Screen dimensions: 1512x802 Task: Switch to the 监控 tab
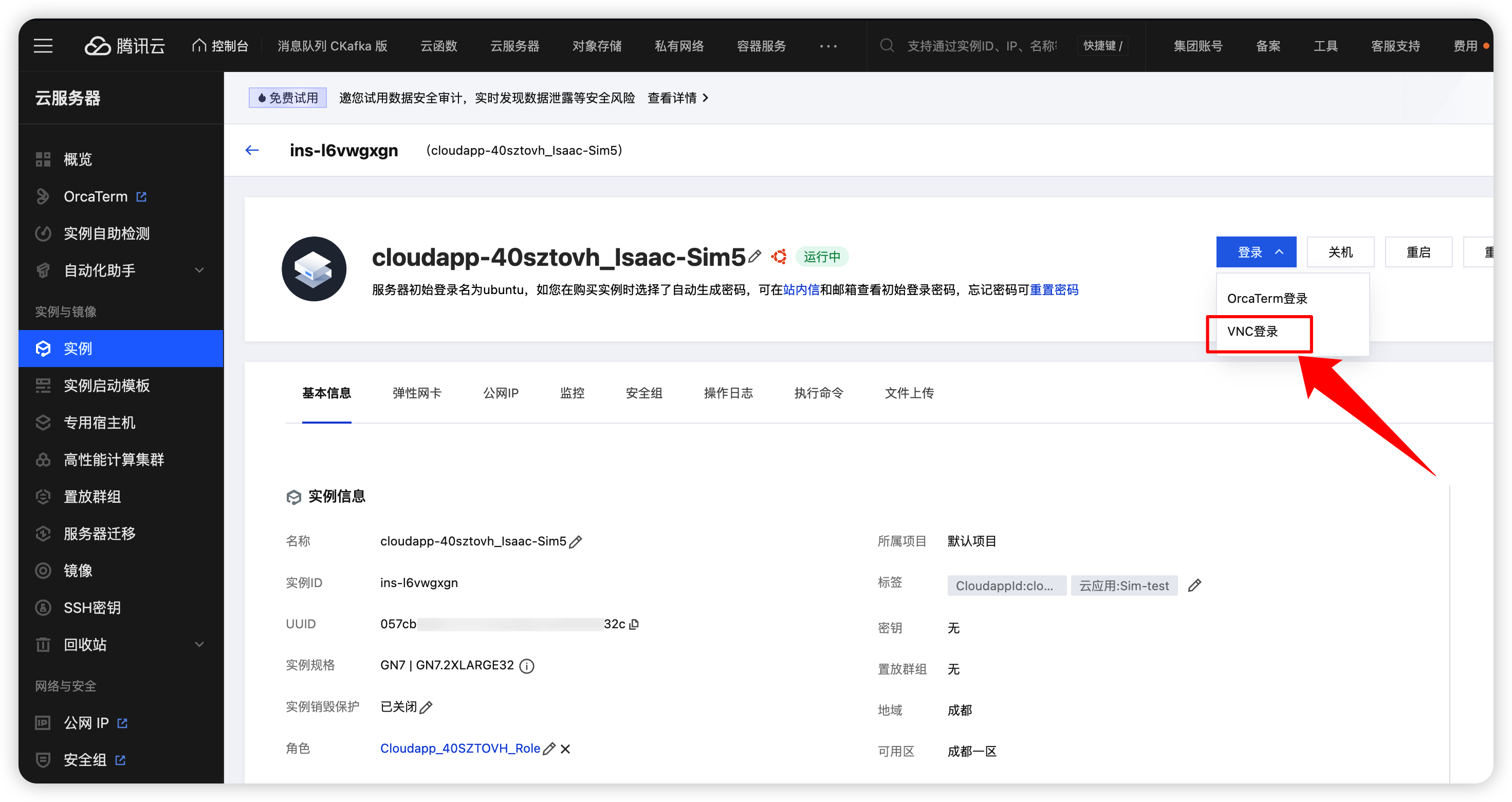[x=571, y=393]
